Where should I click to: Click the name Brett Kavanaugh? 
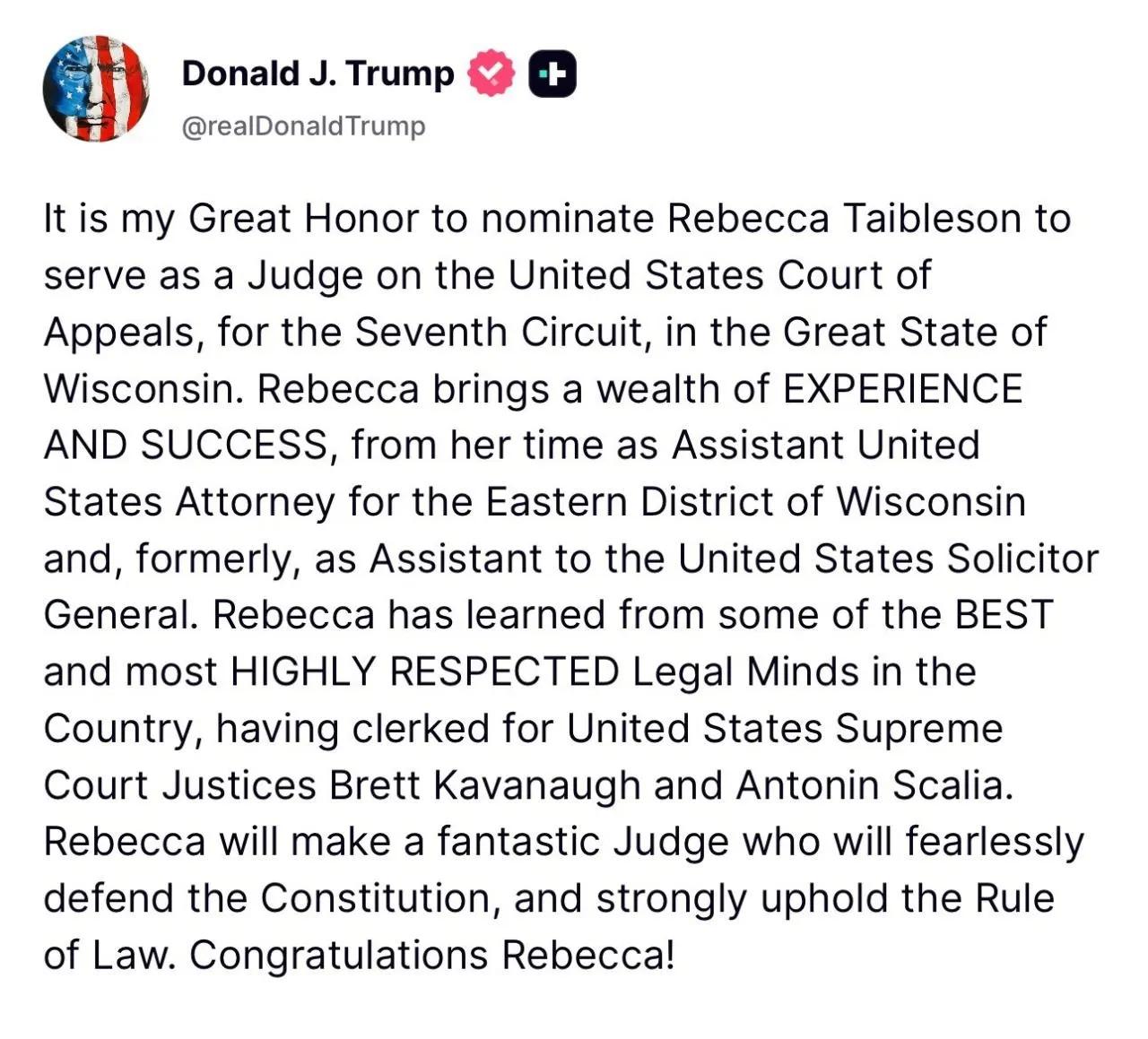(x=485, y=785)
